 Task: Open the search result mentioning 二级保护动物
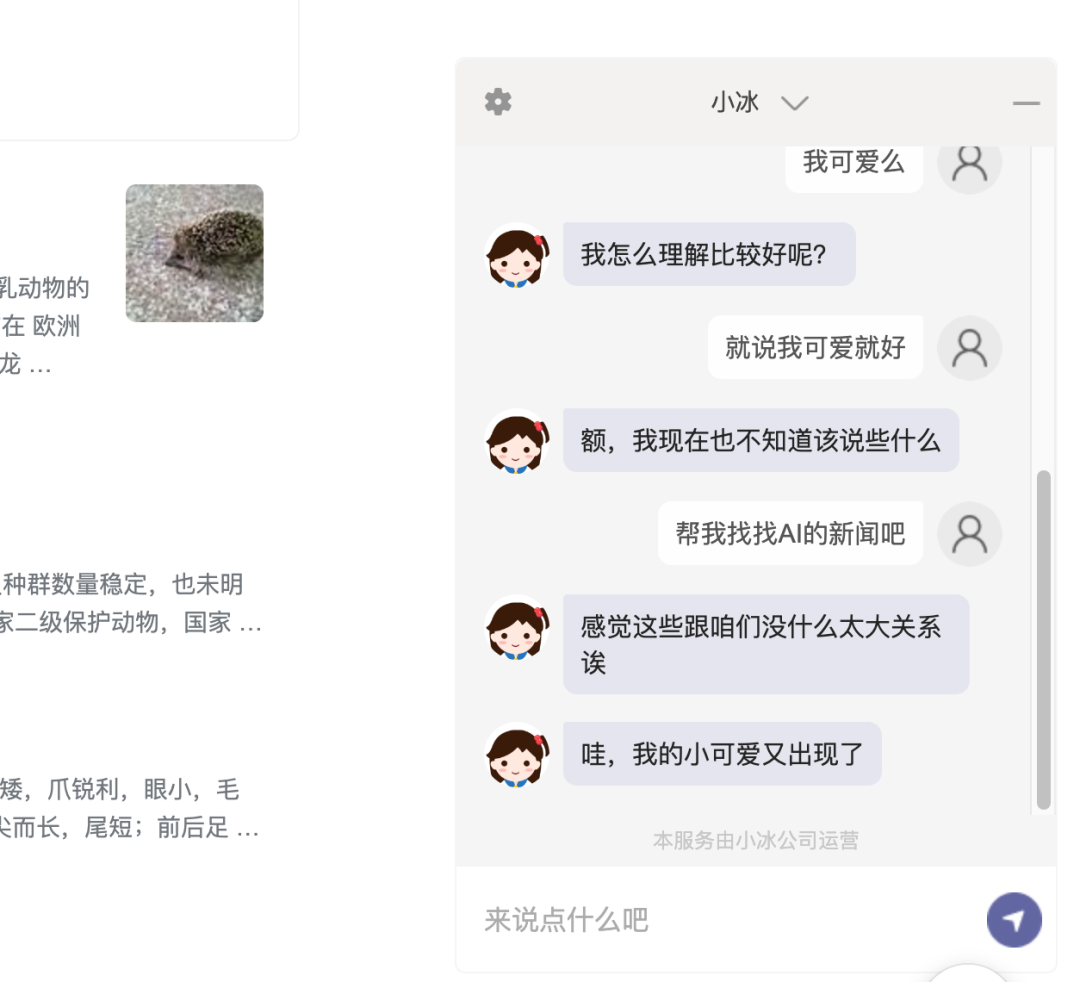131,603
